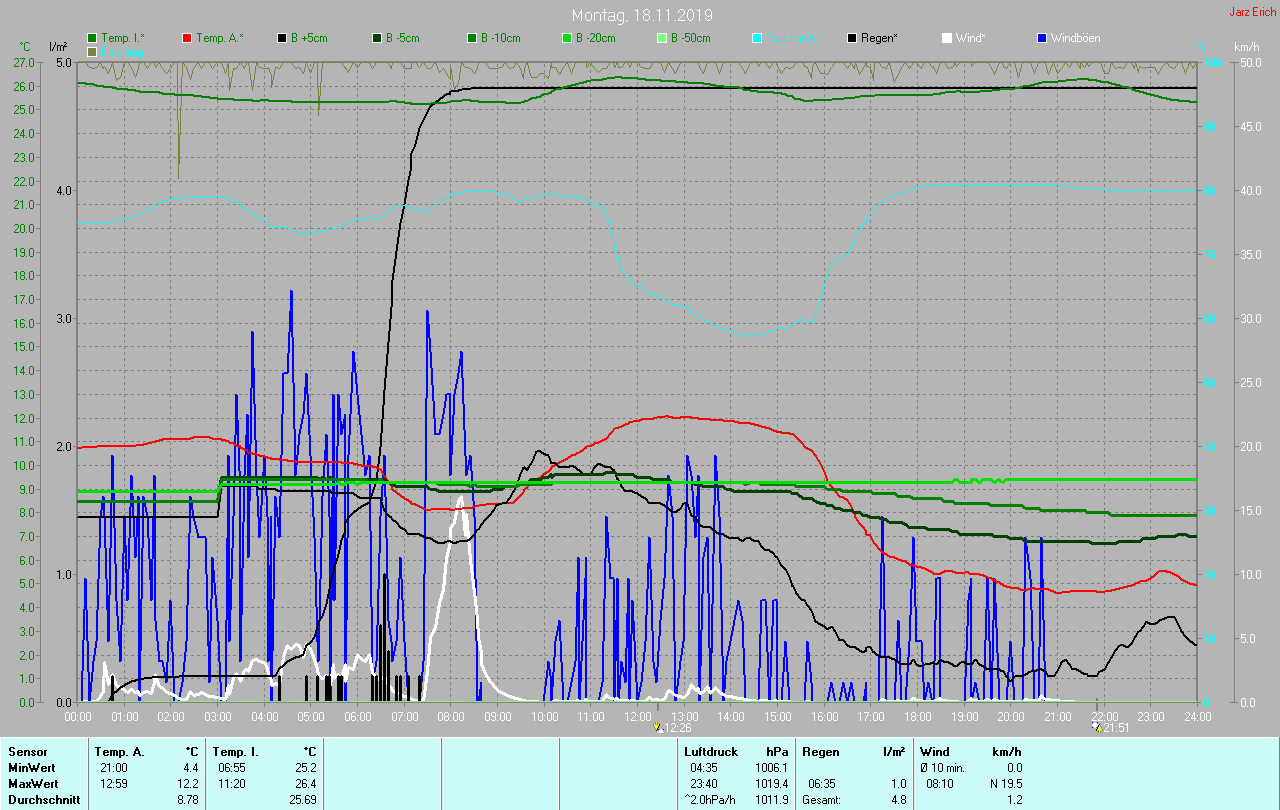Click the olive legend square below Temp. I.
The image size is (1280, 810).
pyautogui.click(x=92, y=51)
